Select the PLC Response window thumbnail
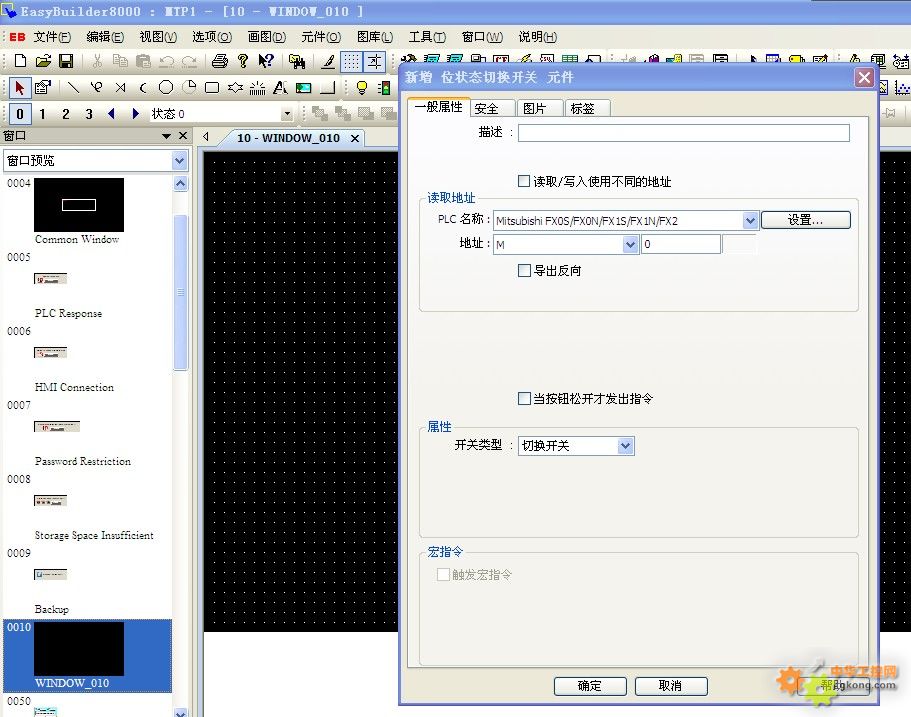Viewport: 911px width, 717px height. [x=51, y=279]
